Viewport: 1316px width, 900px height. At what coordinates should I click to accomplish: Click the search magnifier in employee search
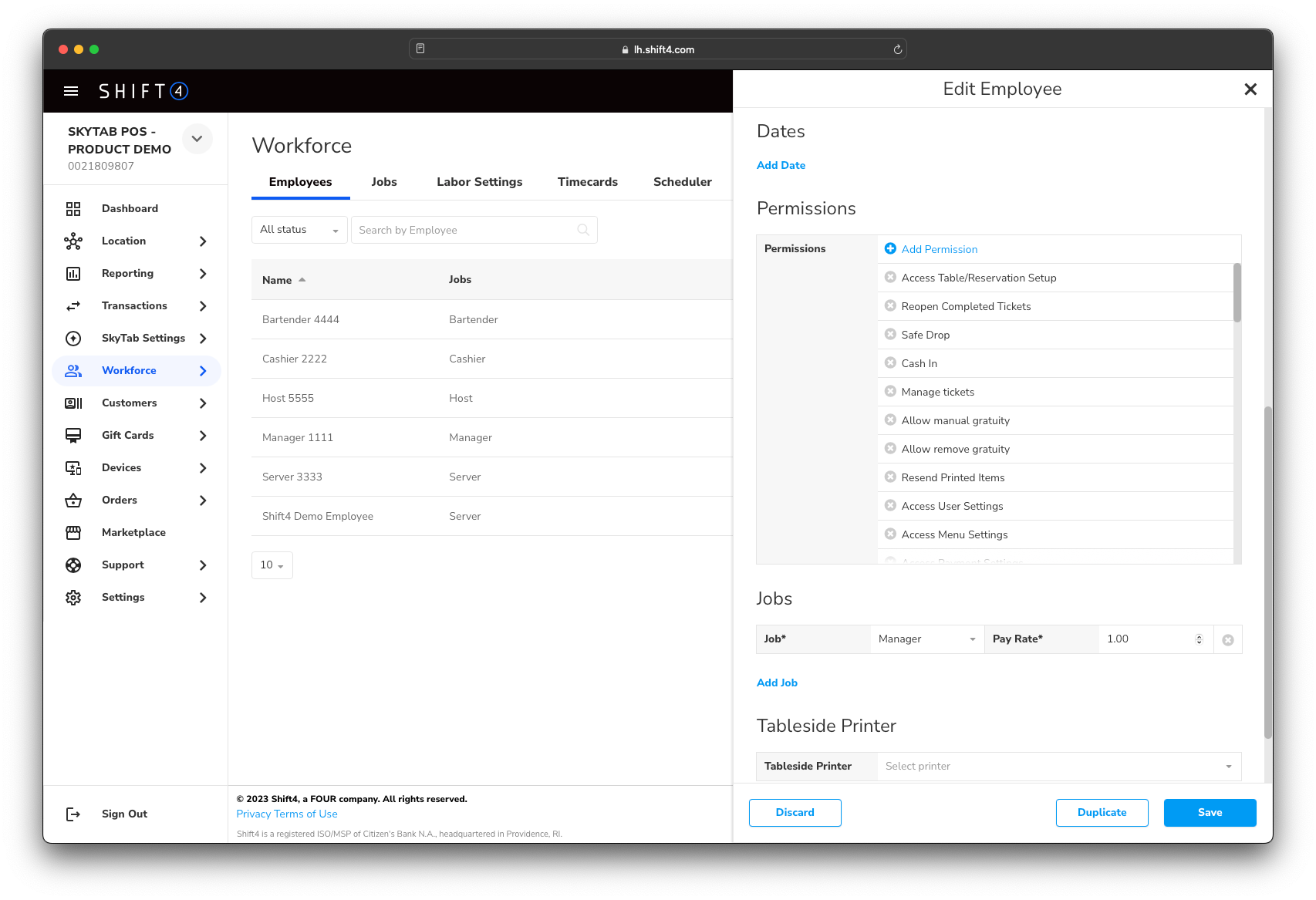pyautogui.click(x=583, y=230)
